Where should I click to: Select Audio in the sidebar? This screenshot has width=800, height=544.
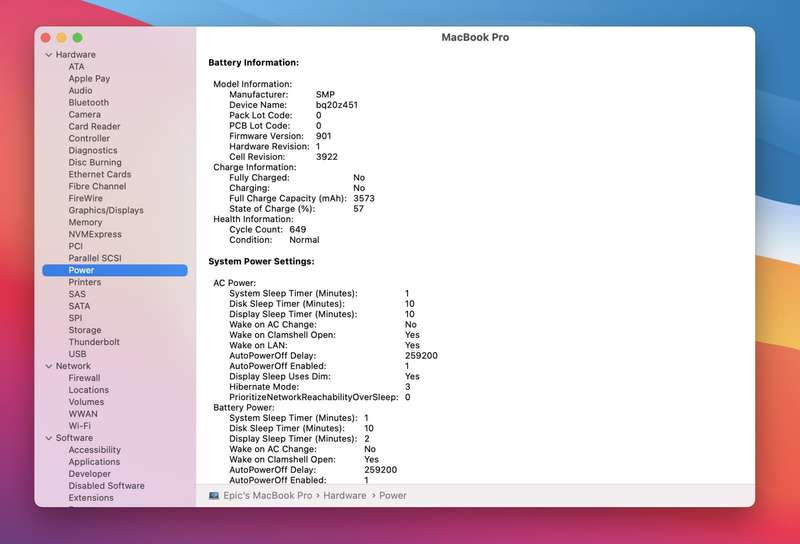coord(81,90)
